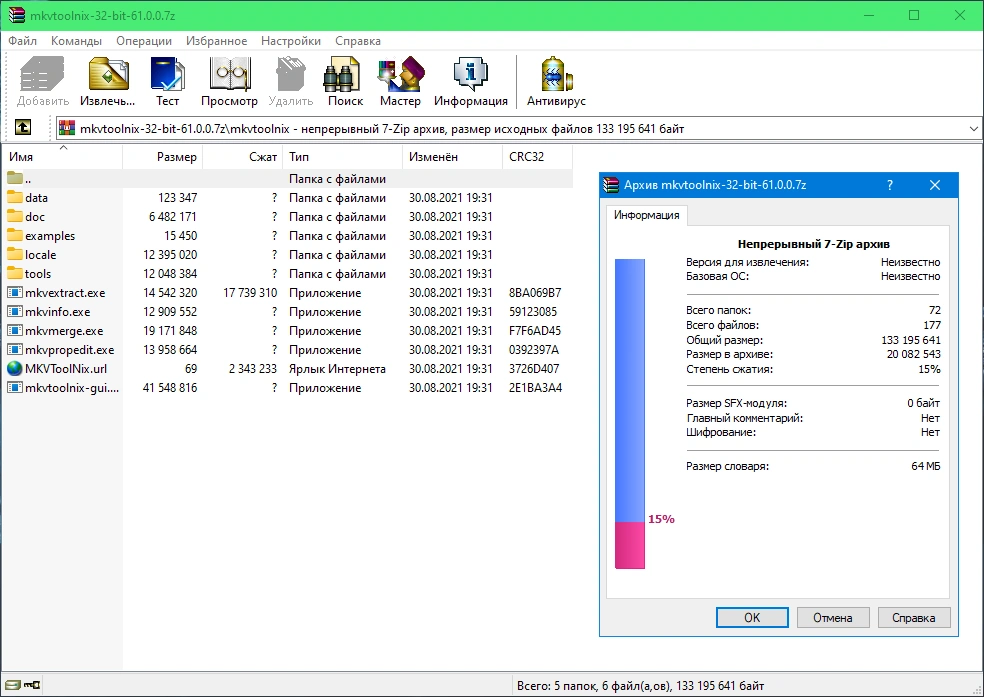The height and width of the screenshot is (697, 984).
Task: Expand the address bar path dropdown
Action: [x=973, y=129]
